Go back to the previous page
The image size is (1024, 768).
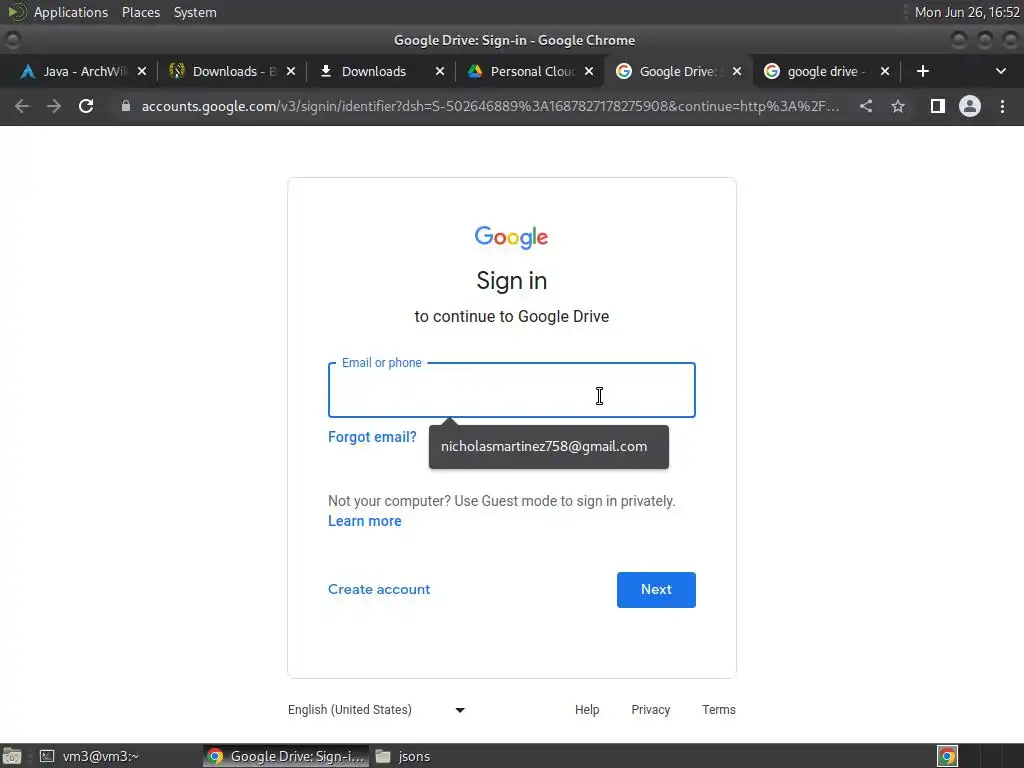coord(22,106)
